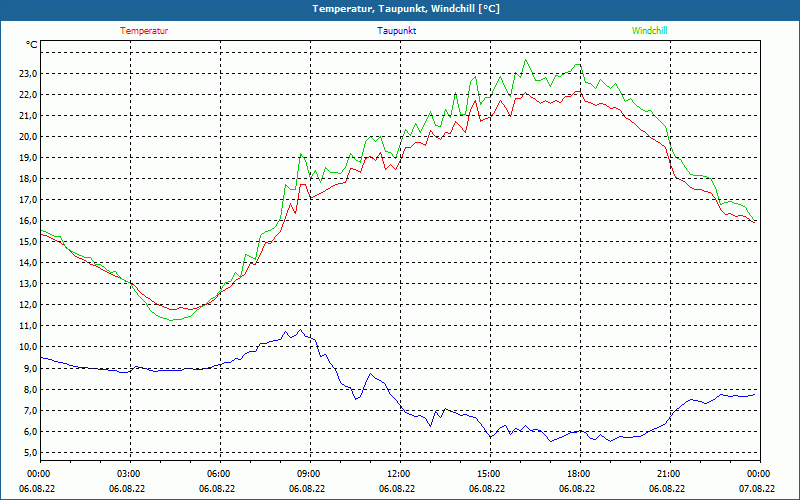
Task: Click the red Temperatur legend label
Action: (x=144, y=31)
